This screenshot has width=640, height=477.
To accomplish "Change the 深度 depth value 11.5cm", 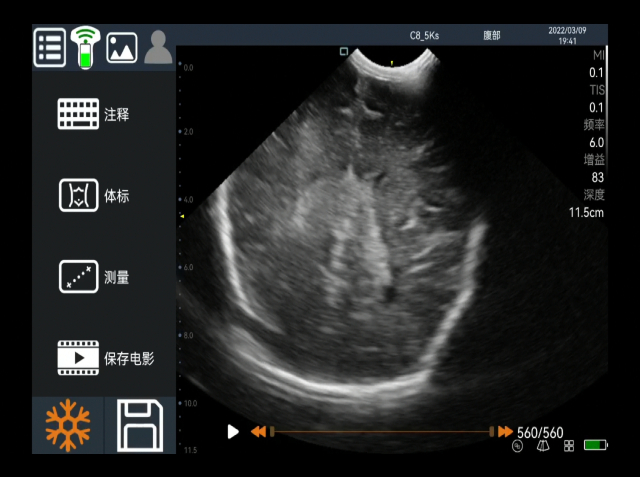I will pyautogui.click(x=587, y=213).
